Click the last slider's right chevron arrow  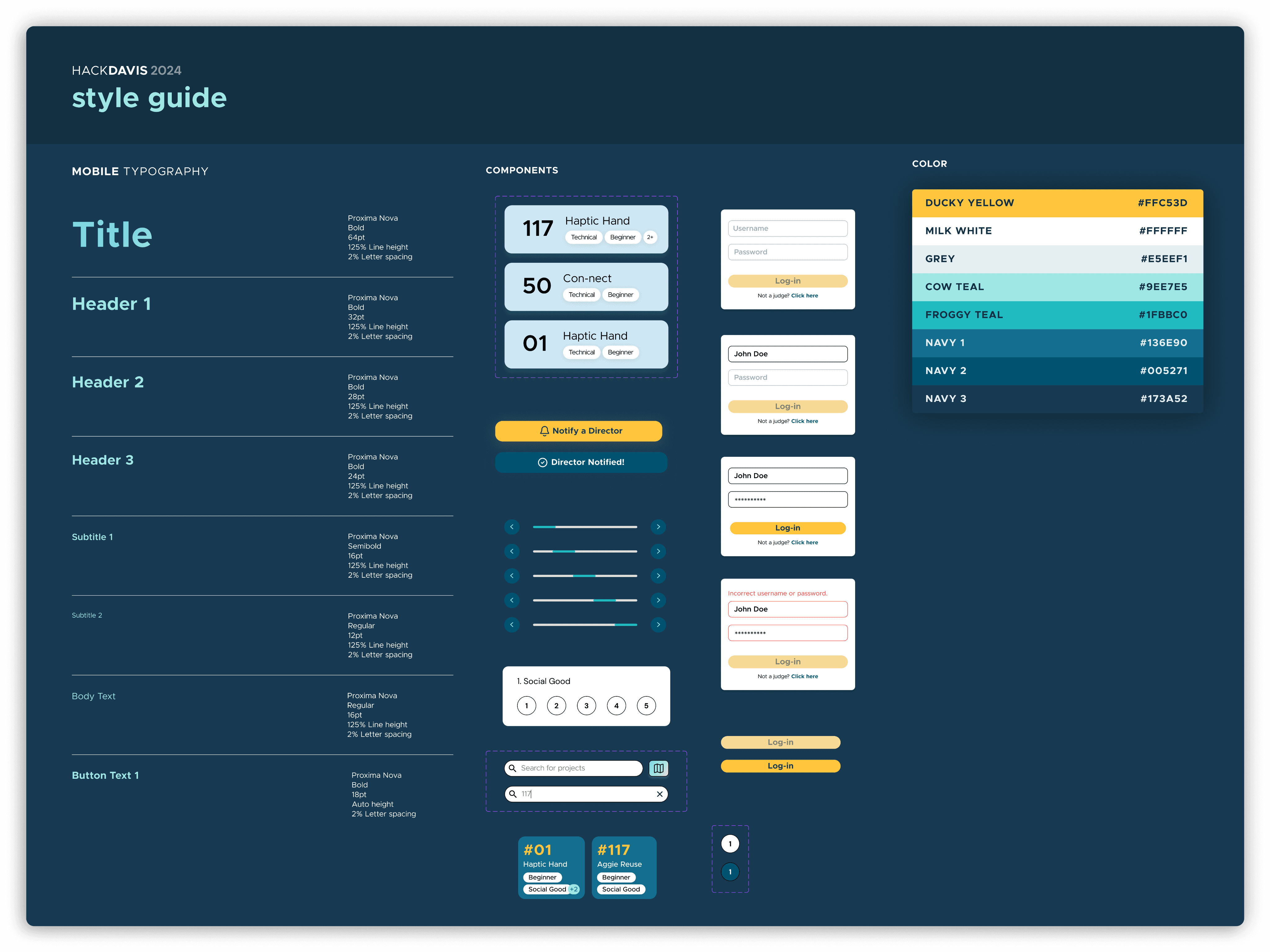pyautogui.click(x=658, y=624)
